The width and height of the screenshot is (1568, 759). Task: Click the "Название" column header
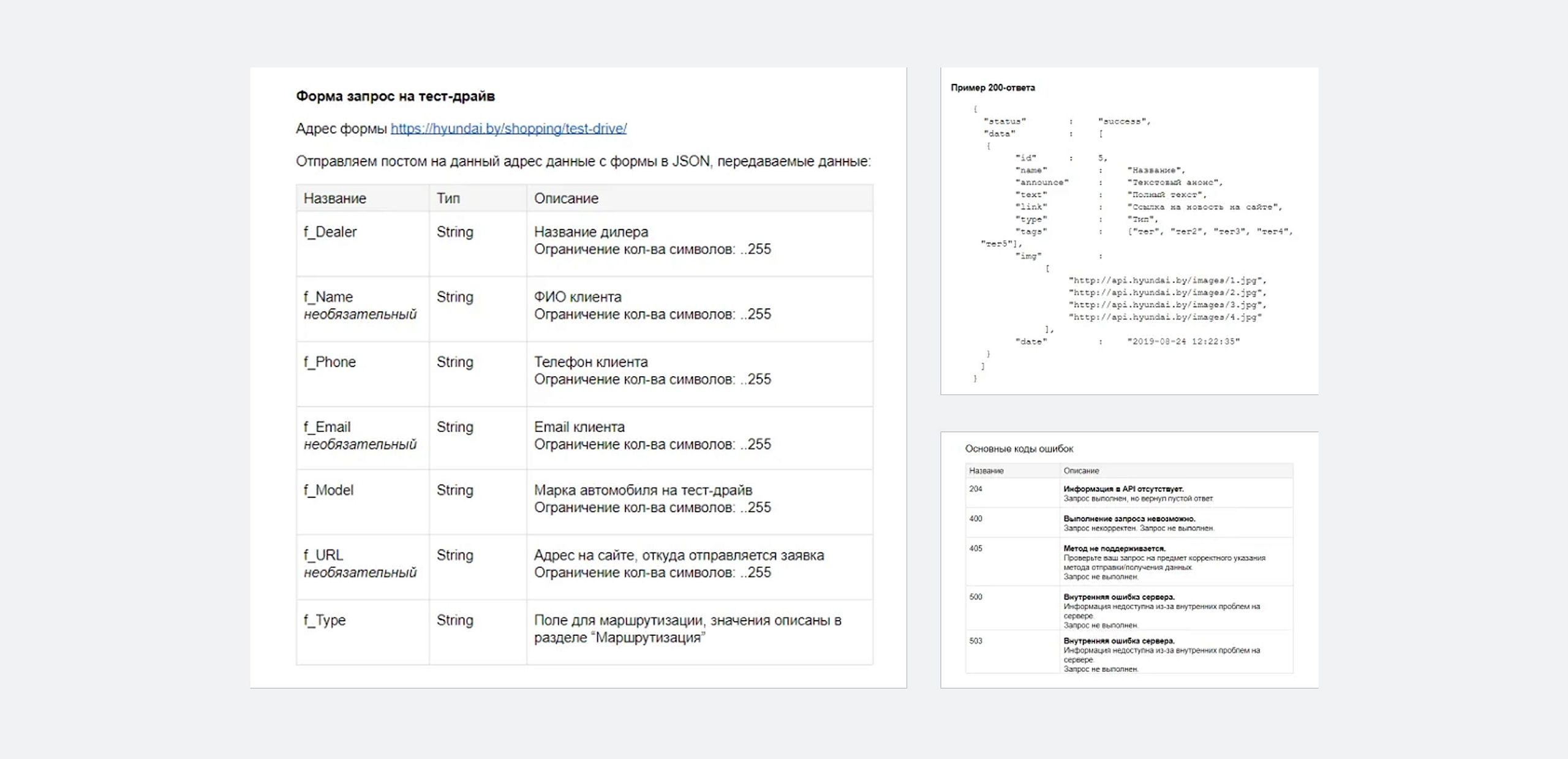[335, 198]
